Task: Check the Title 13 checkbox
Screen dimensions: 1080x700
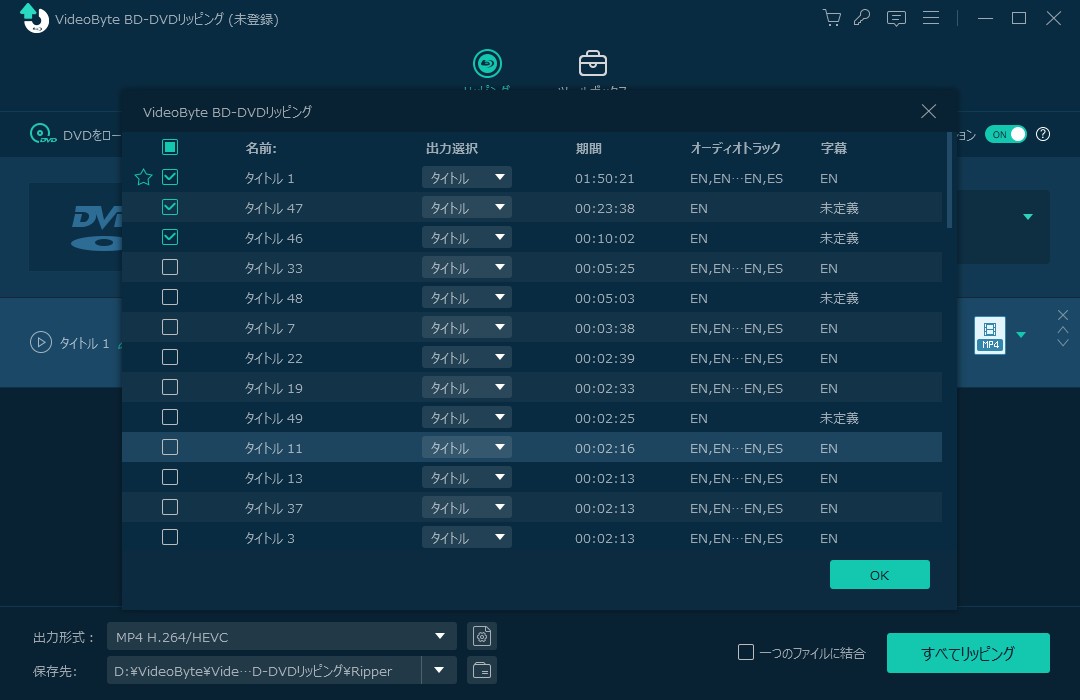Action: (x=170, y=477)
